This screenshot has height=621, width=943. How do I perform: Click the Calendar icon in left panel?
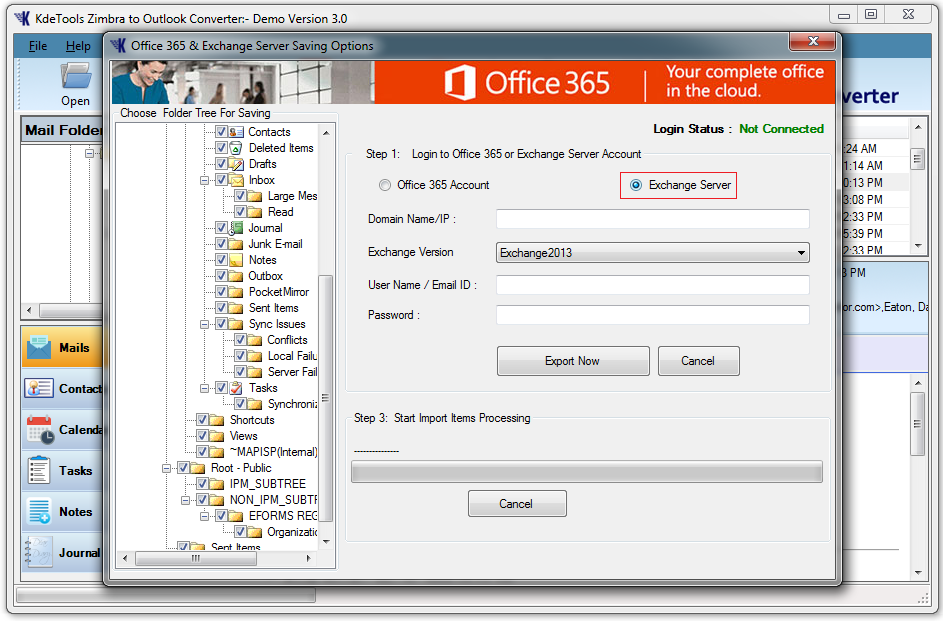click(39, 429)
